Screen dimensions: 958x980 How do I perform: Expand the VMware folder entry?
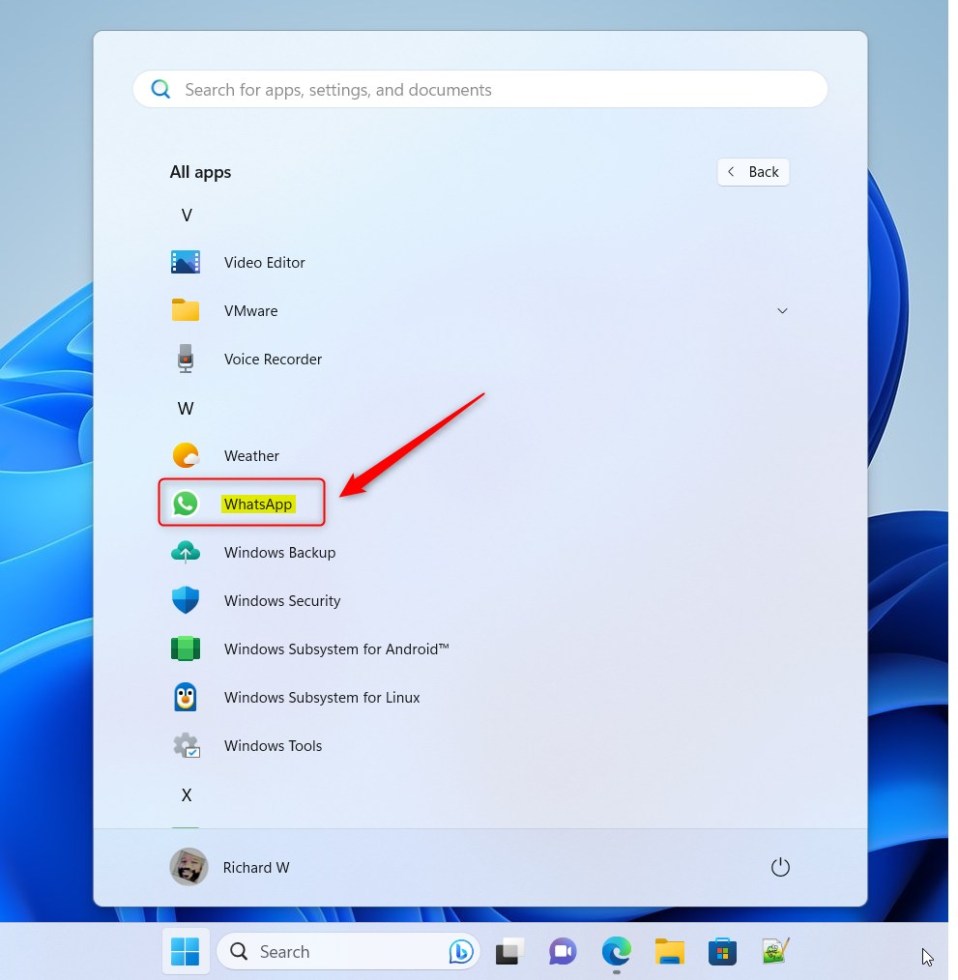(x=783, y=311)
